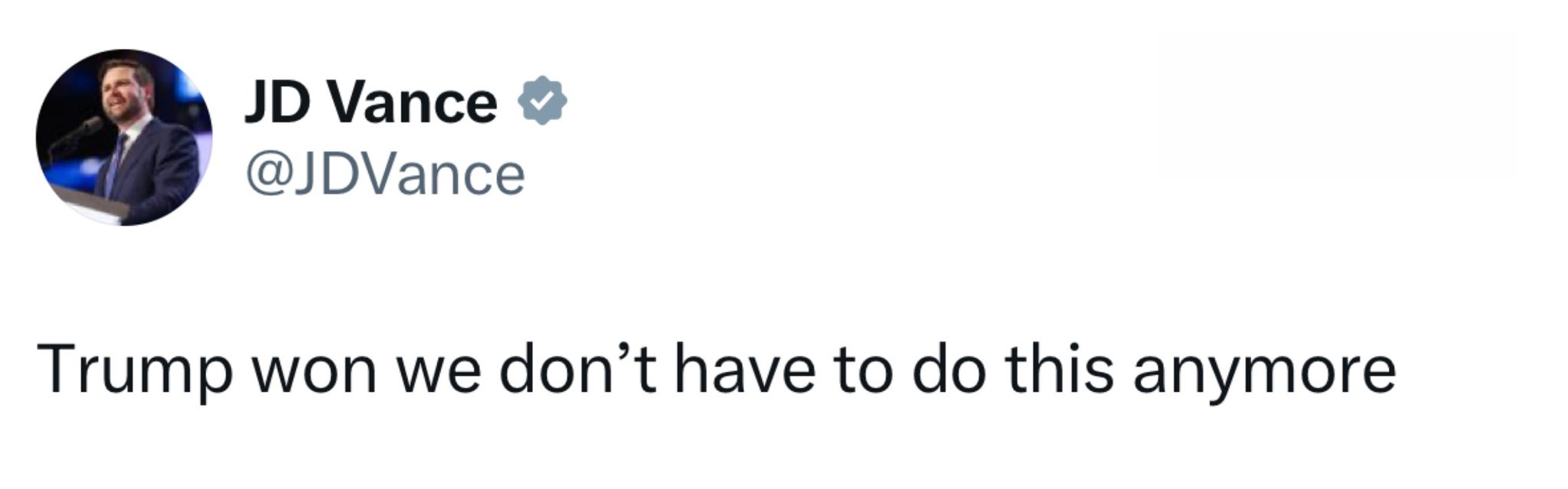
Task: Open the circular profile photo avatar
Action: (x=124, y=138)
